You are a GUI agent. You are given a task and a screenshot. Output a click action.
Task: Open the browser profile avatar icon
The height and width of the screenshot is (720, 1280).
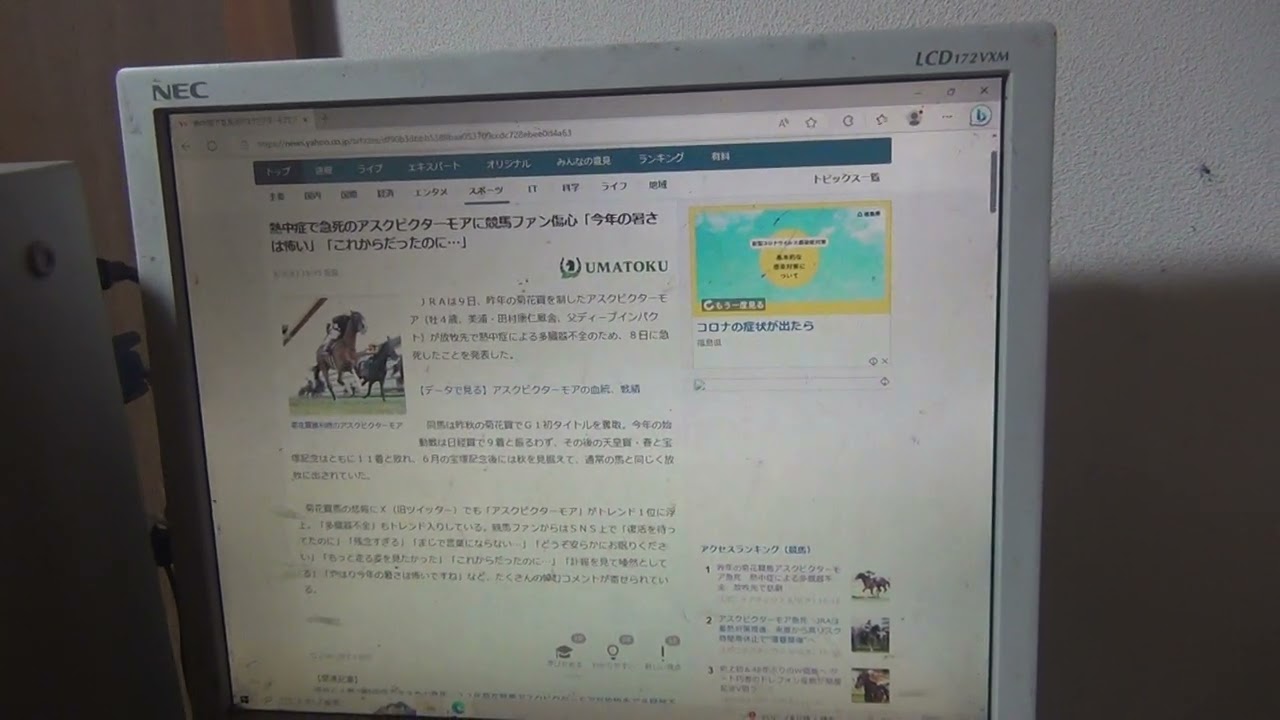[914, 118]
